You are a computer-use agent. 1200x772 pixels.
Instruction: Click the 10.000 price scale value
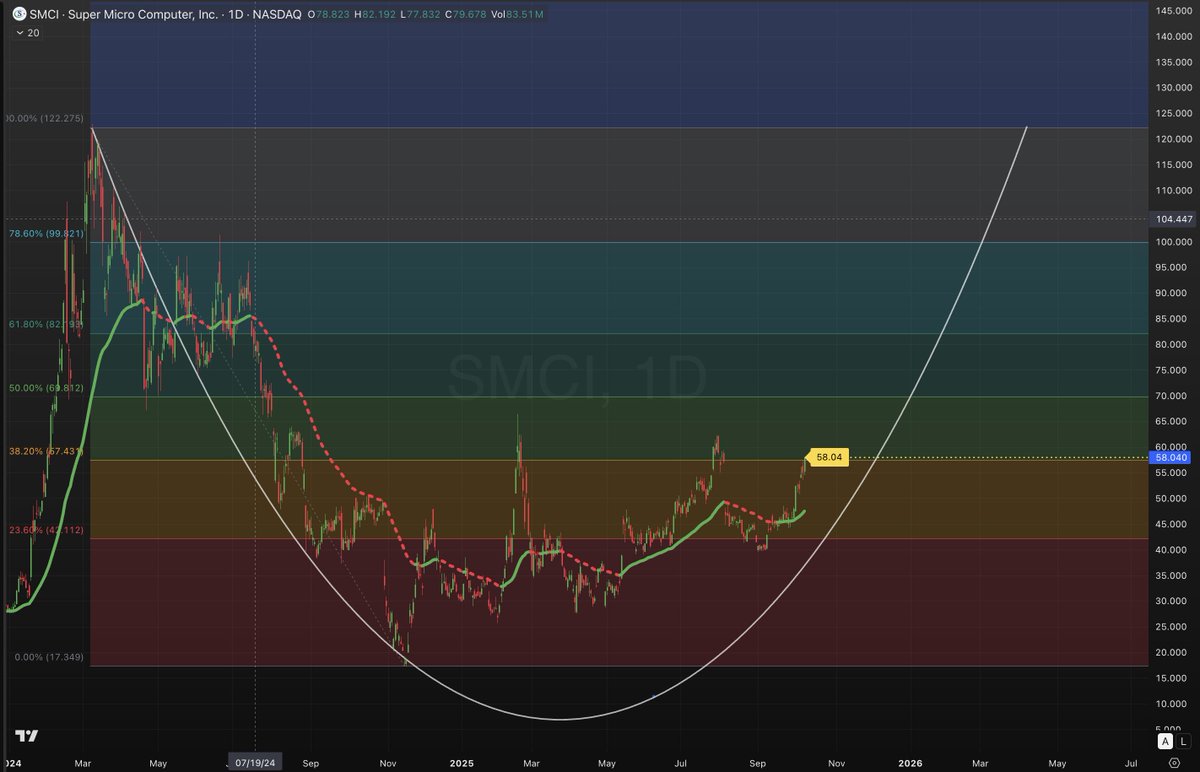click(x=1172, y=704)
